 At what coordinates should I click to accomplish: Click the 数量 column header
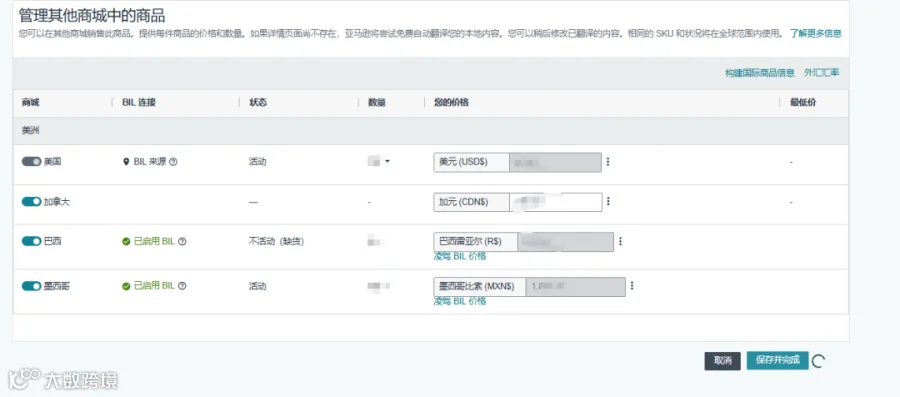click(377, 103)
